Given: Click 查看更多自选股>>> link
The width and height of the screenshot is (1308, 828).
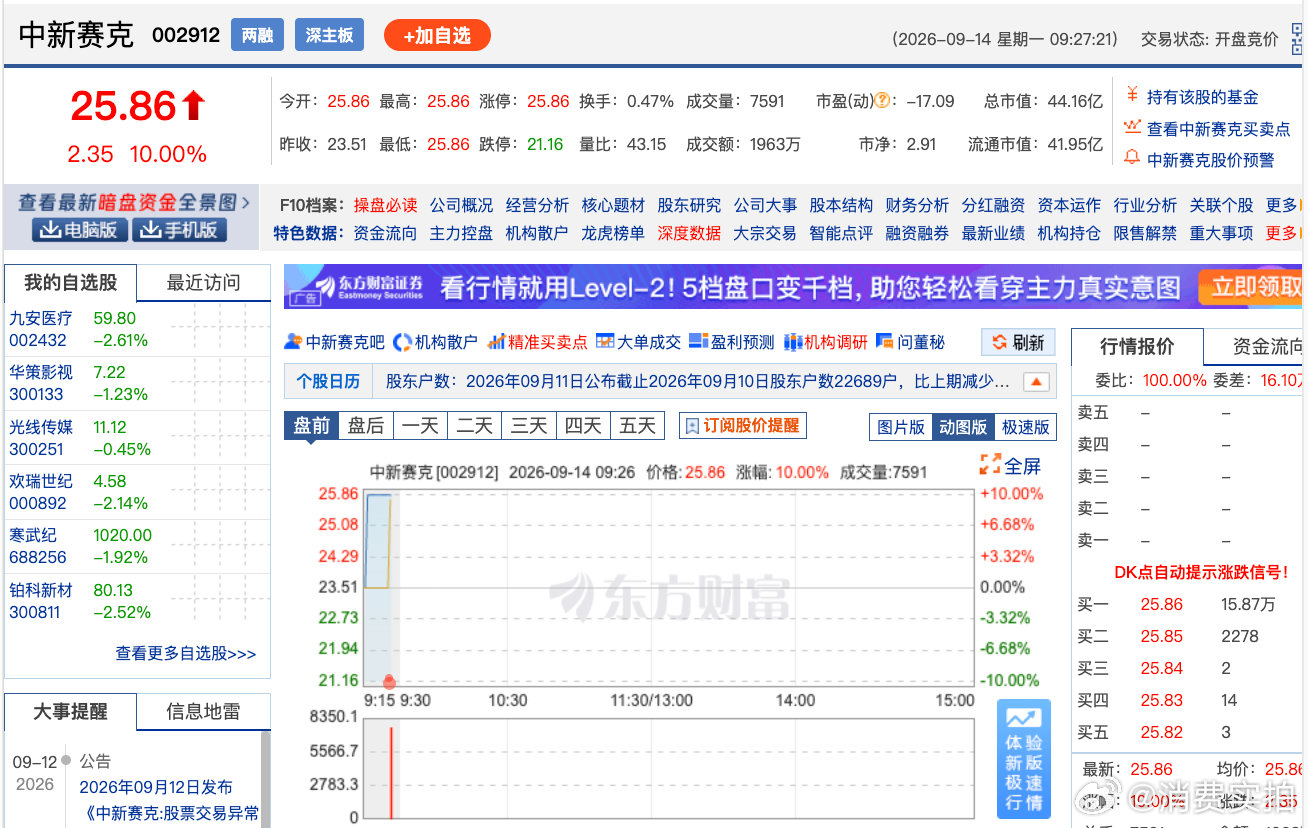Looking at the screenshot, I should pyautogui.click(x=186, y=653).
